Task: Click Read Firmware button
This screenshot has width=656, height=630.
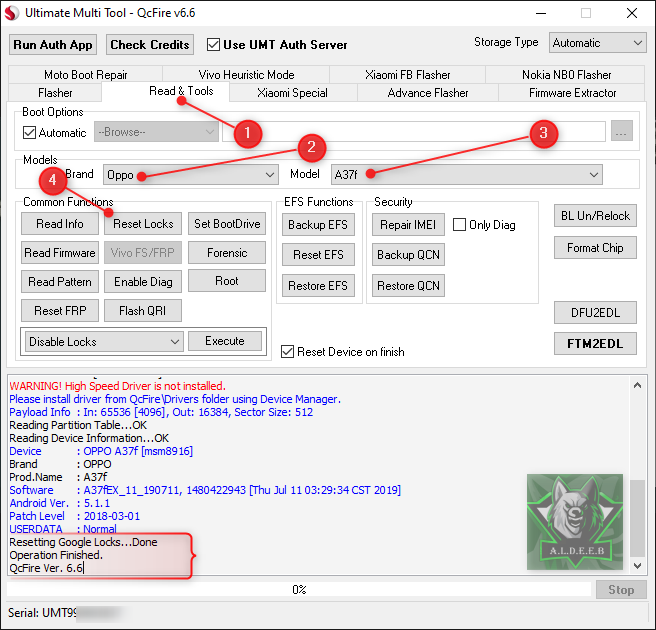Action: click(x=60, y=253)
